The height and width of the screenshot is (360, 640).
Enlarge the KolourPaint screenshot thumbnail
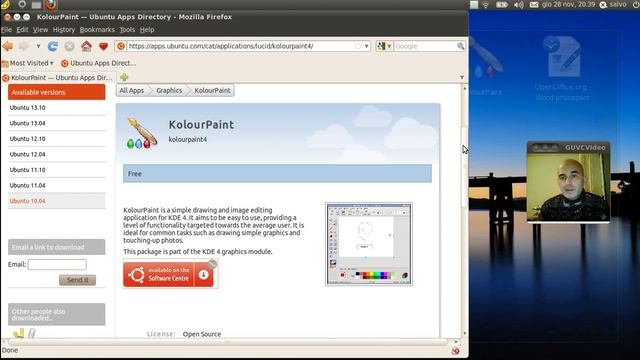pos(369,244)
